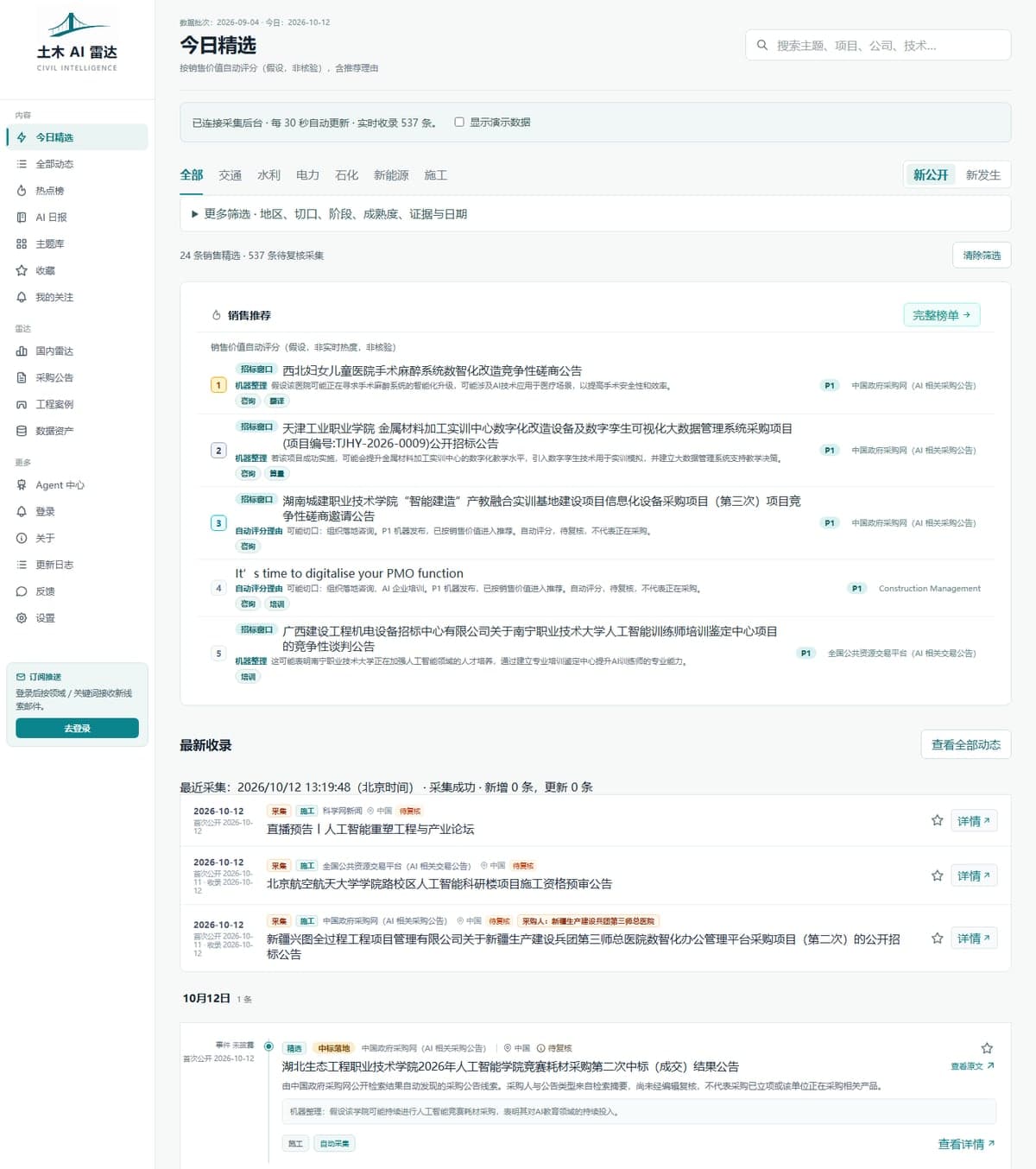1036x1169 pixels.
Task: Open the 水利 tab
Action: (x=269, y=175)
